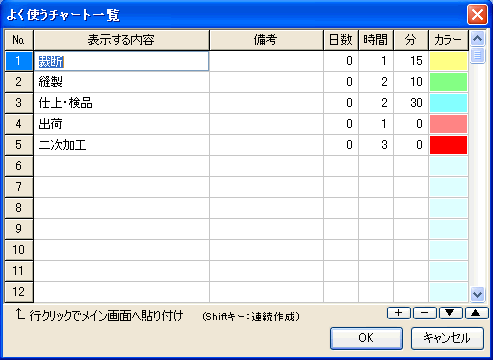Click the 時間 column header
Viewport: 493px width, 360px height.
(376, 40)
